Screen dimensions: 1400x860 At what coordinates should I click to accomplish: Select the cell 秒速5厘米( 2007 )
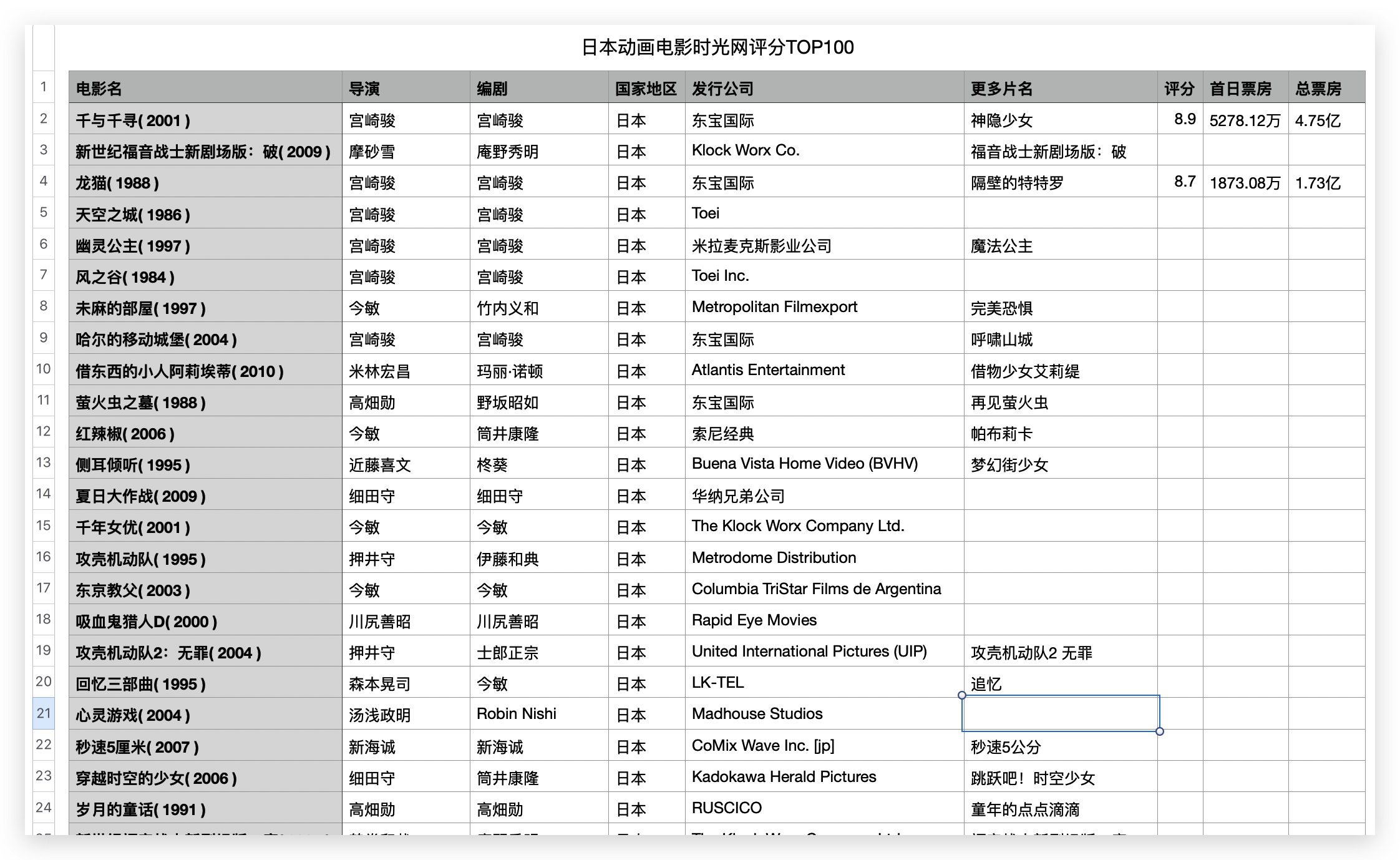tap(205, 746)
